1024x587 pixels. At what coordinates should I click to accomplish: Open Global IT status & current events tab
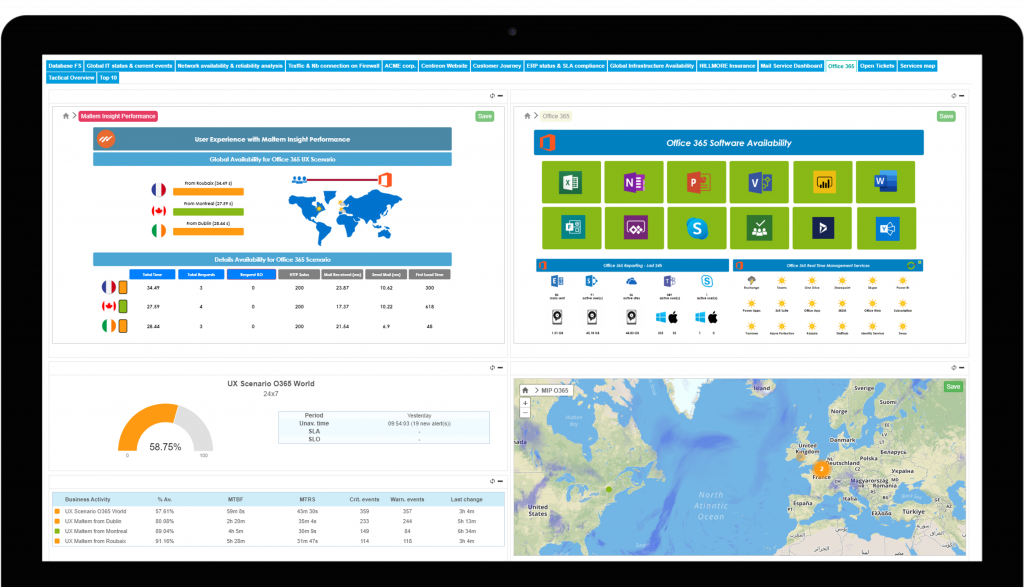coord(129,66)
